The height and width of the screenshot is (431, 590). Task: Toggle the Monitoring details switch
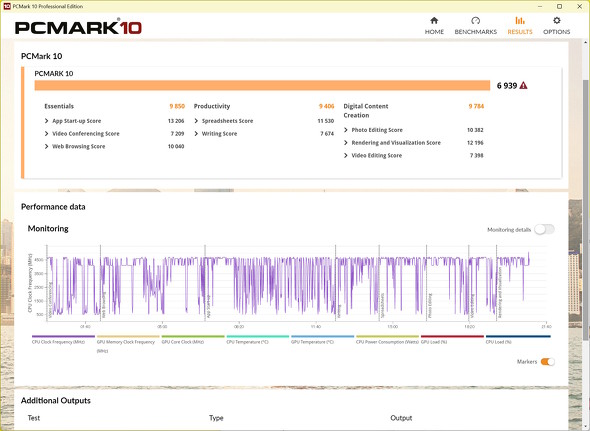[544, 229]
